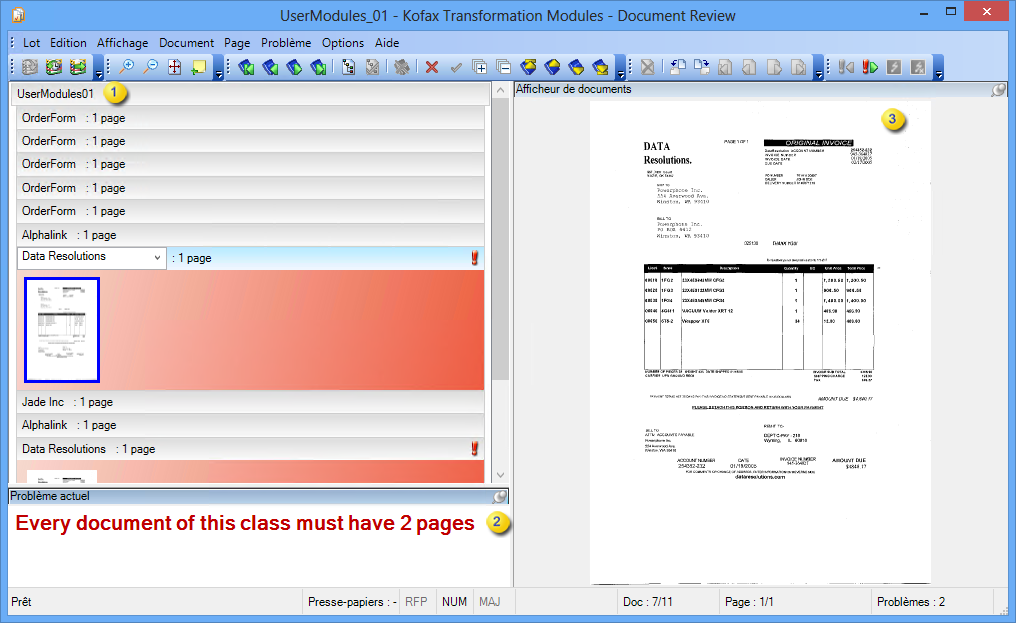
Task: Select the Zoom out tool
Action: click(151, 67)
